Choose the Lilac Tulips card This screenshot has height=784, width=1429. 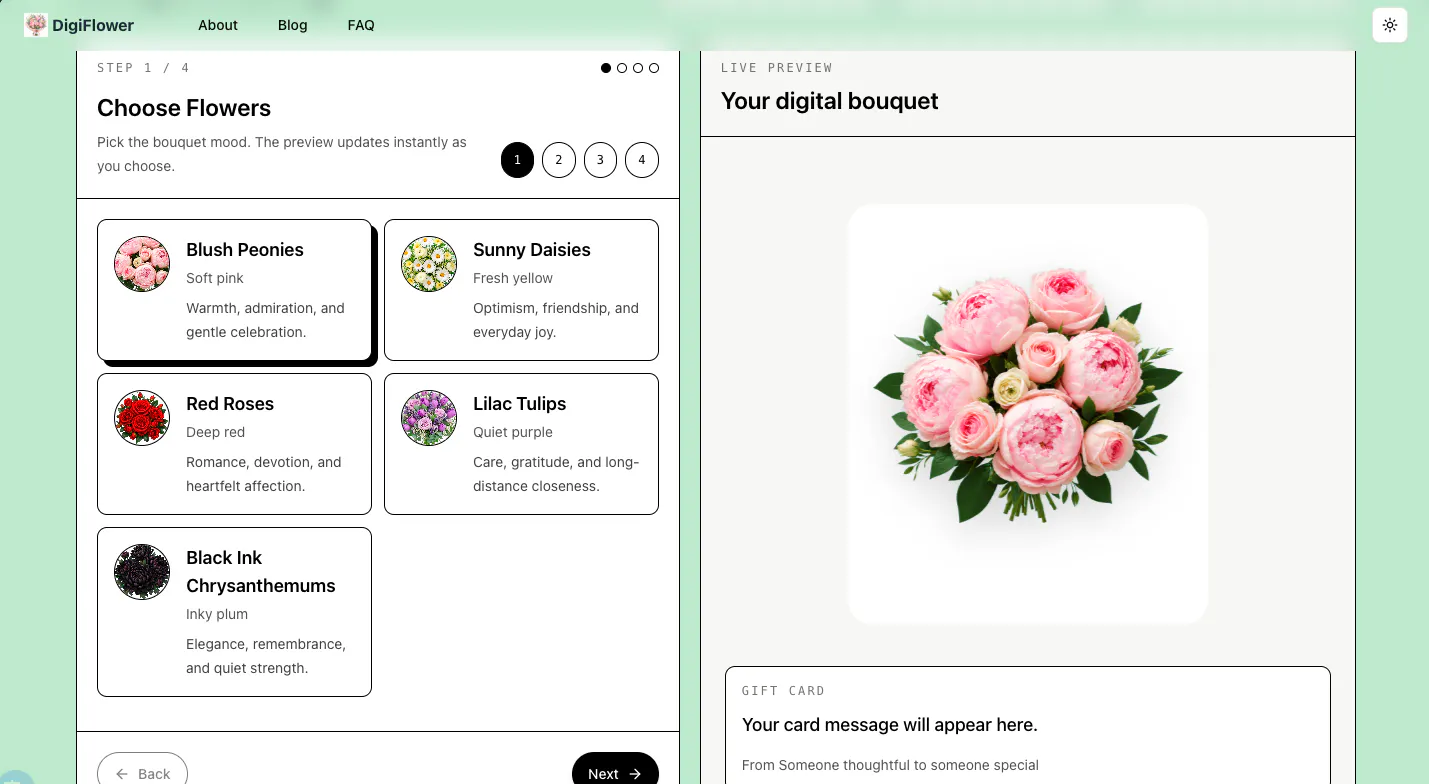click(521, 443)
